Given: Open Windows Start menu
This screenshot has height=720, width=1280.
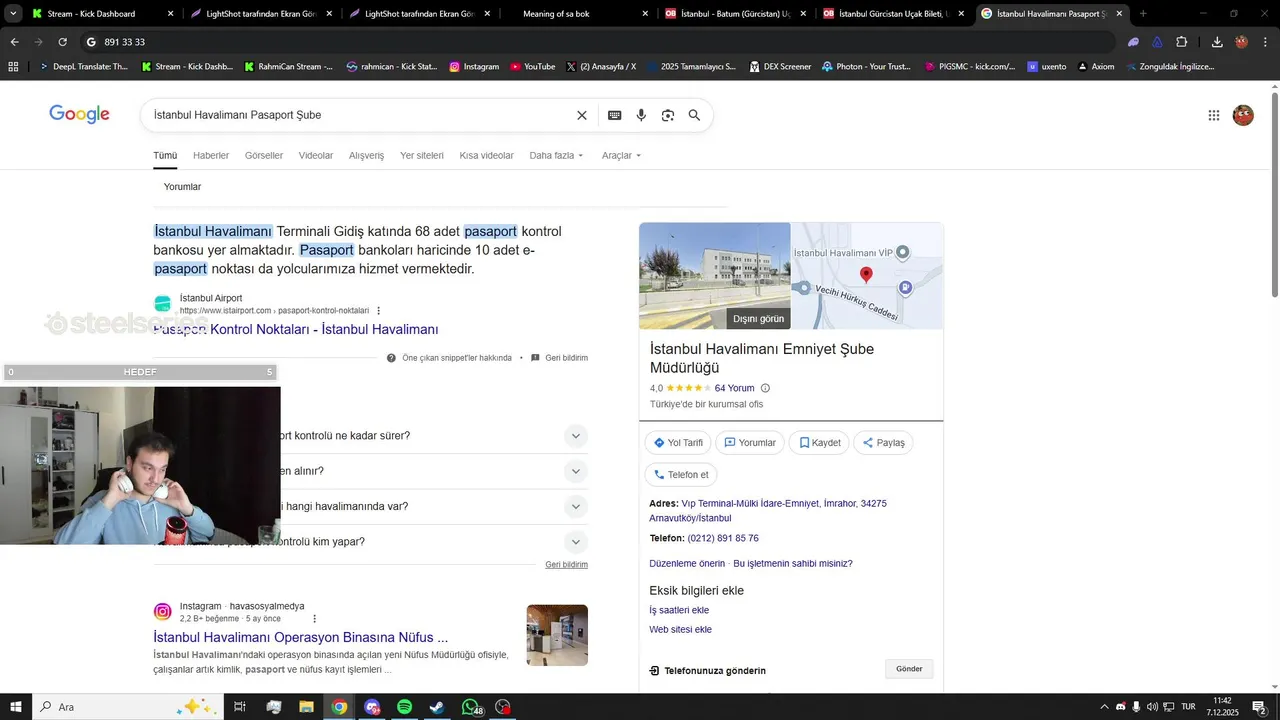Looking at the screenshot, I should [x=15, y=707].
